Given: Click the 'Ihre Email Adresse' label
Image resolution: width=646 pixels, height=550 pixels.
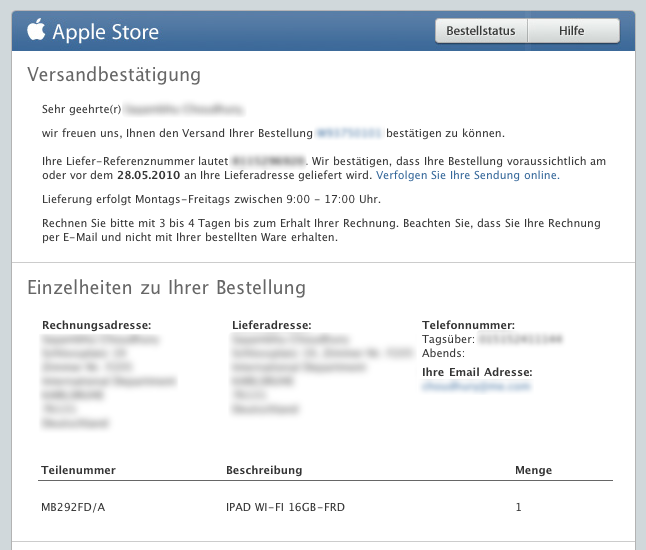Looking at the screenshot, I should click(477, 372).
